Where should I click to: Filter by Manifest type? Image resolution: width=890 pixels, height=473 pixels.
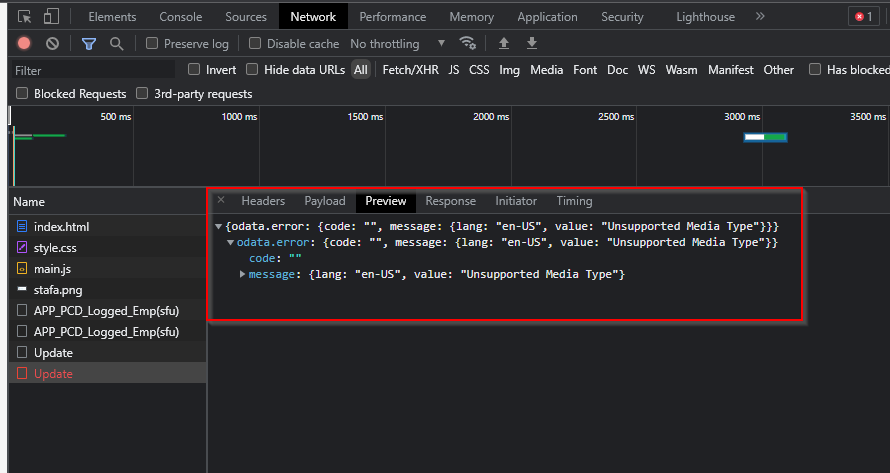coord(731,70)
